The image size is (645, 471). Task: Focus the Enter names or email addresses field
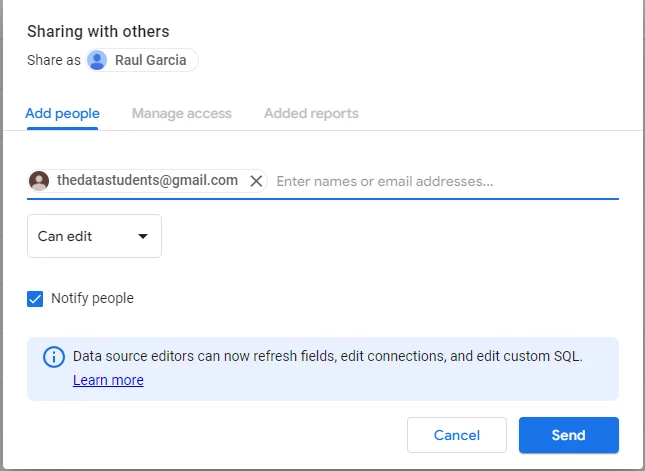pos(447,181)
